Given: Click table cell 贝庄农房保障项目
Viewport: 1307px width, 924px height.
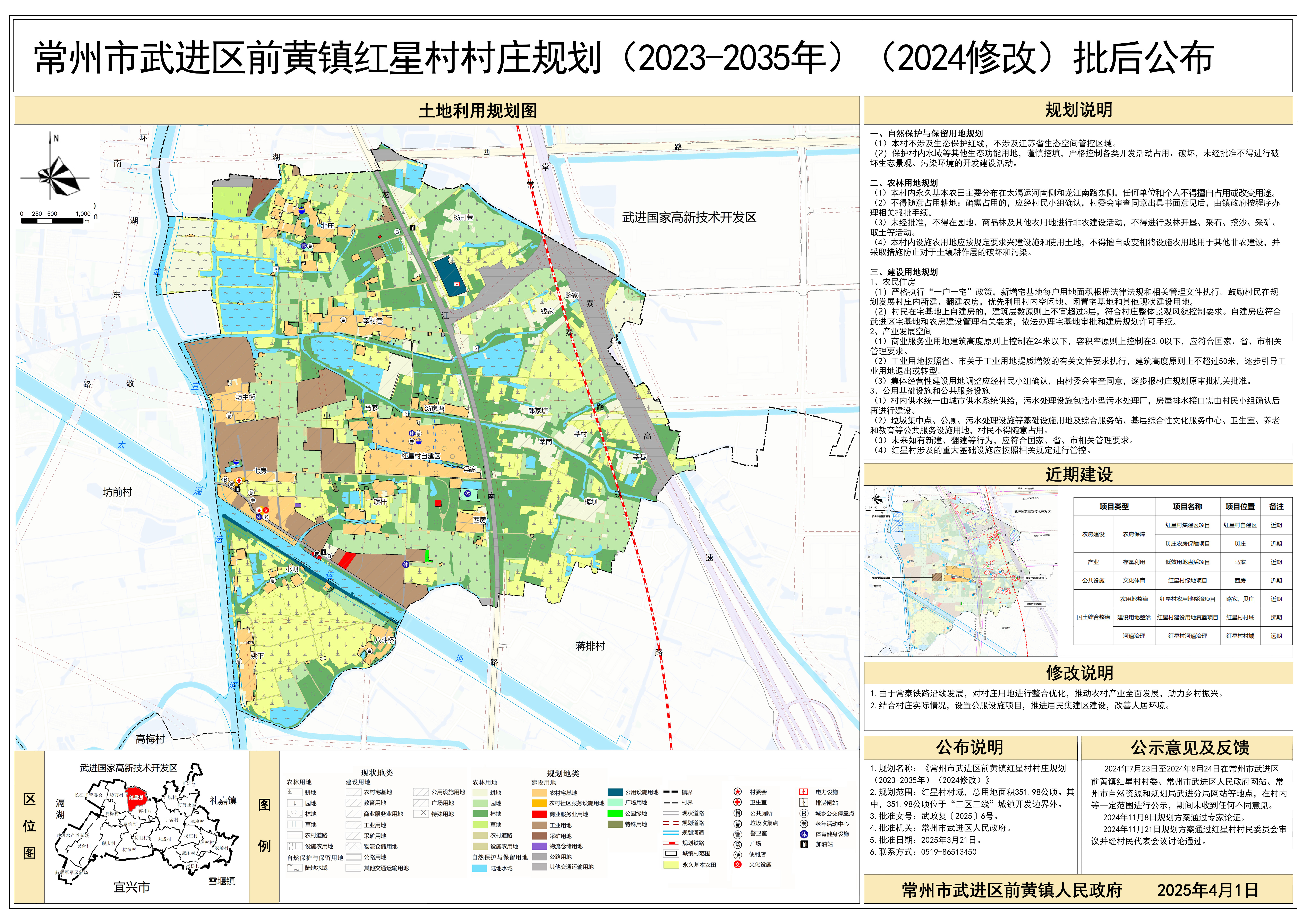Looking at the screenshot, I should [1187, 543].
